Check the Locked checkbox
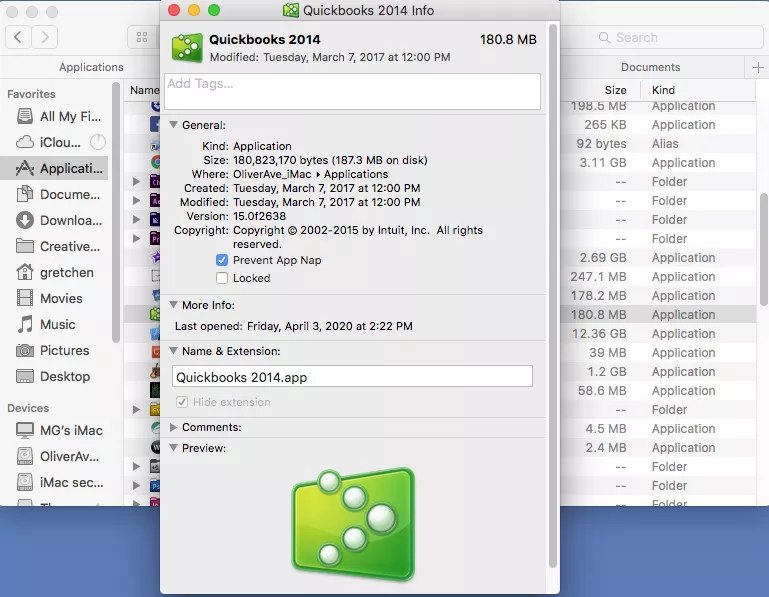The image size is (769, 597). [222, 278]
